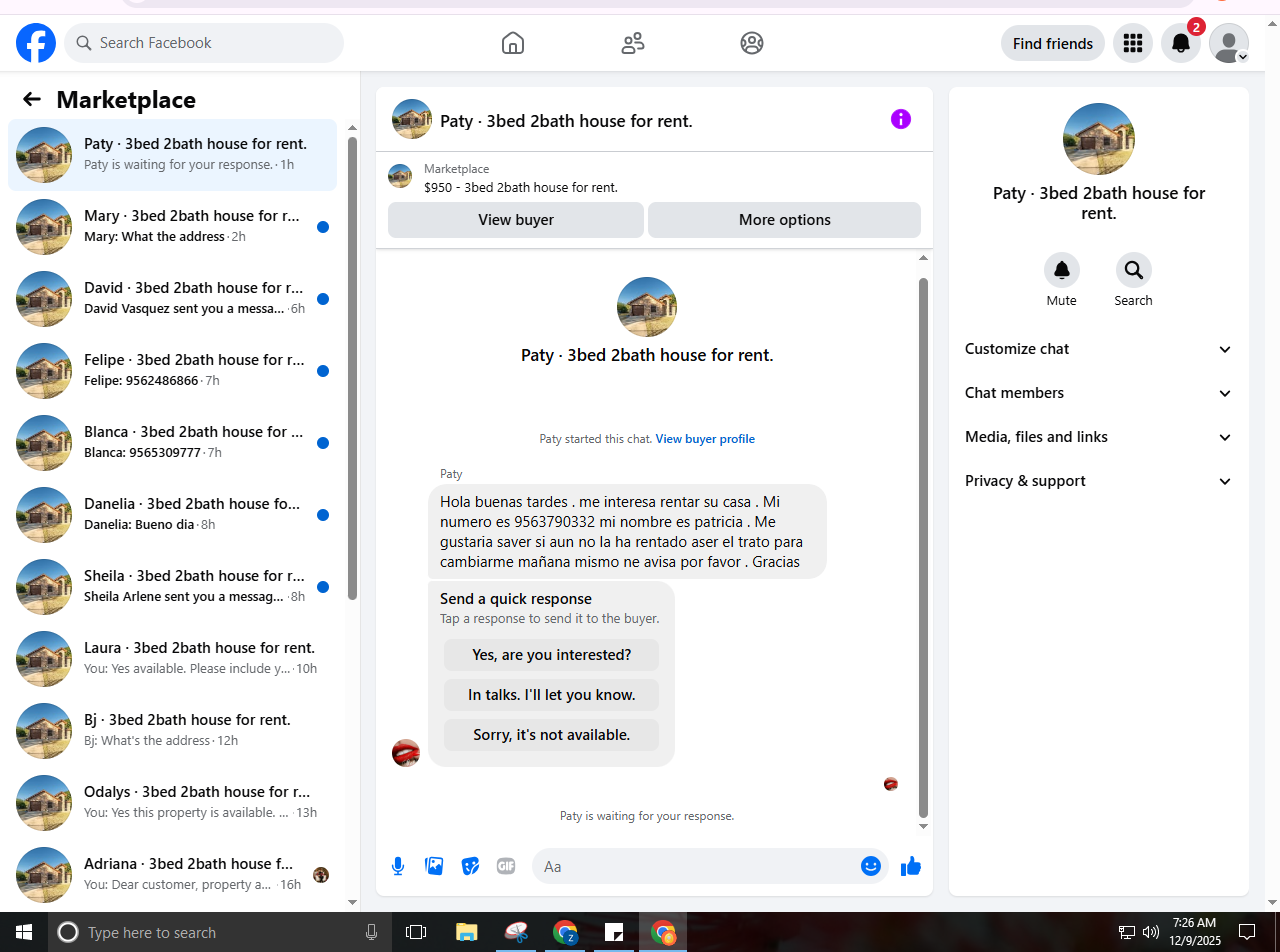The height and width of the screenshot is (952, 1280).
Task: Open Blanca's conversation in the list
Action: [172, 443]
